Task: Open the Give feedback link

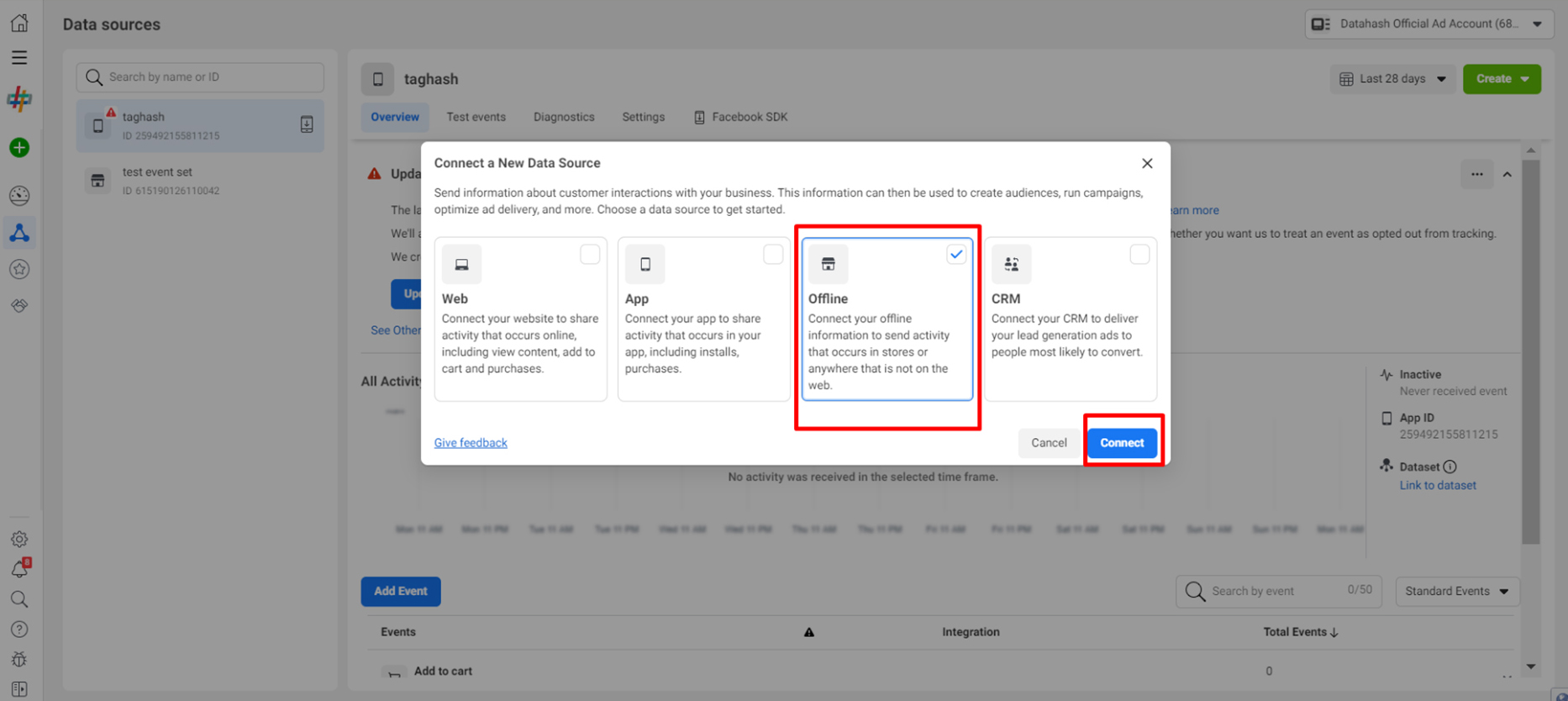Action: [x=471, y=443]
